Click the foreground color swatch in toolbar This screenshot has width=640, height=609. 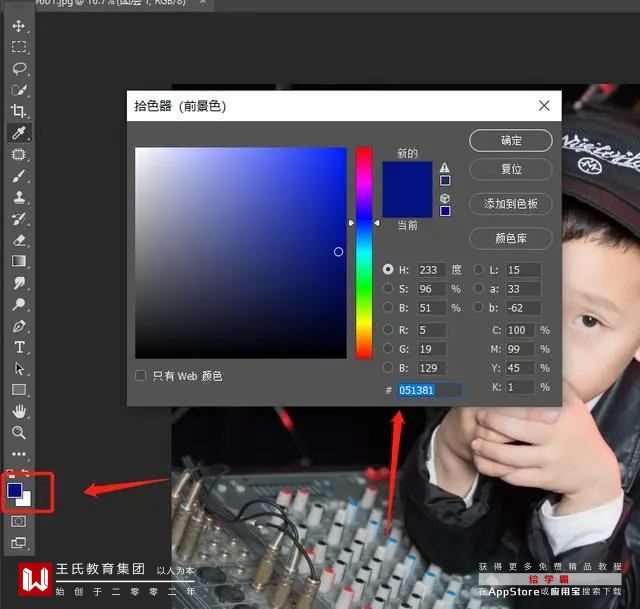click(15, 490)
